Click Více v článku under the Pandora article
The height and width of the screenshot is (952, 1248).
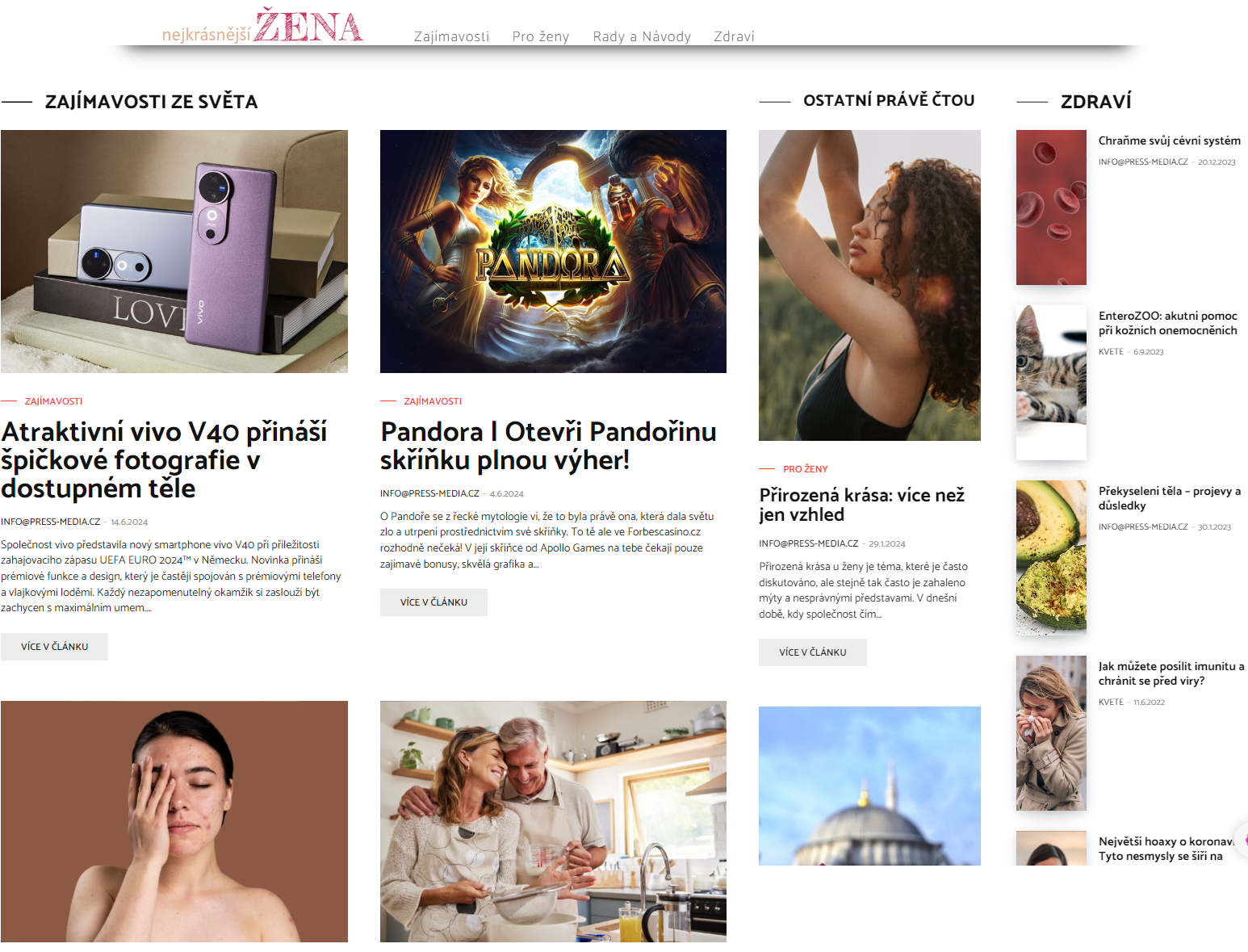coord(433,602)
